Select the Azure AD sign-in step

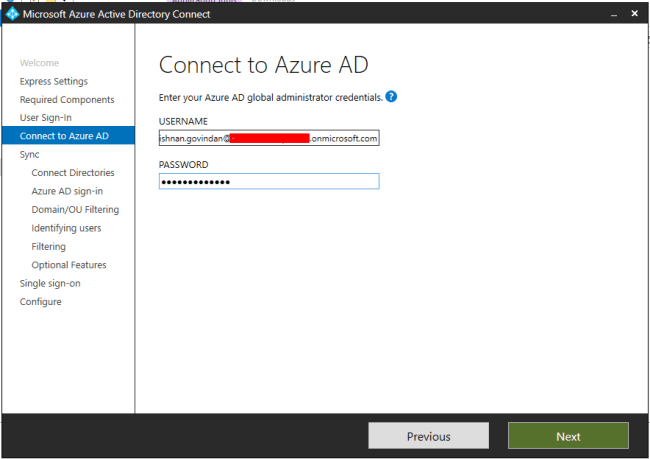click(67, 191)
